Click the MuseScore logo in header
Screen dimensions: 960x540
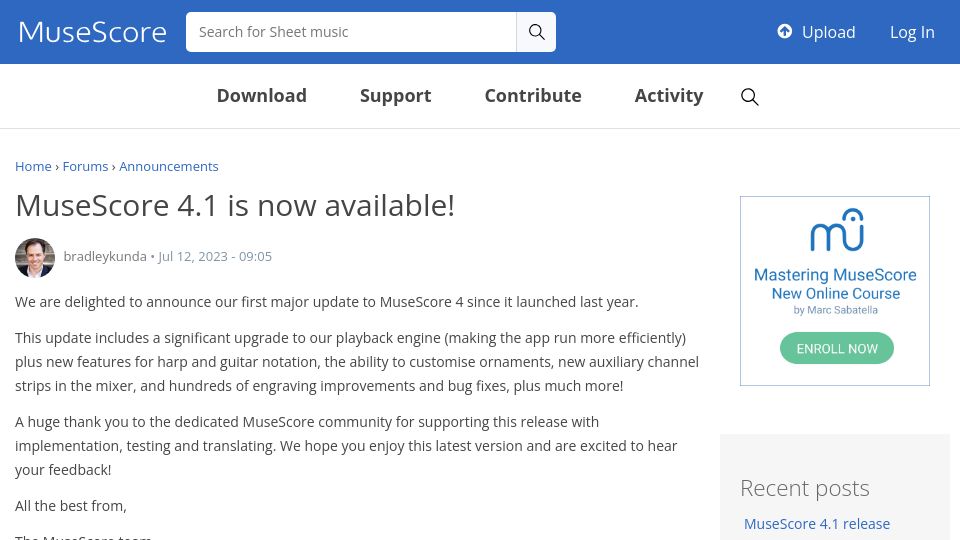click(92, 32)
